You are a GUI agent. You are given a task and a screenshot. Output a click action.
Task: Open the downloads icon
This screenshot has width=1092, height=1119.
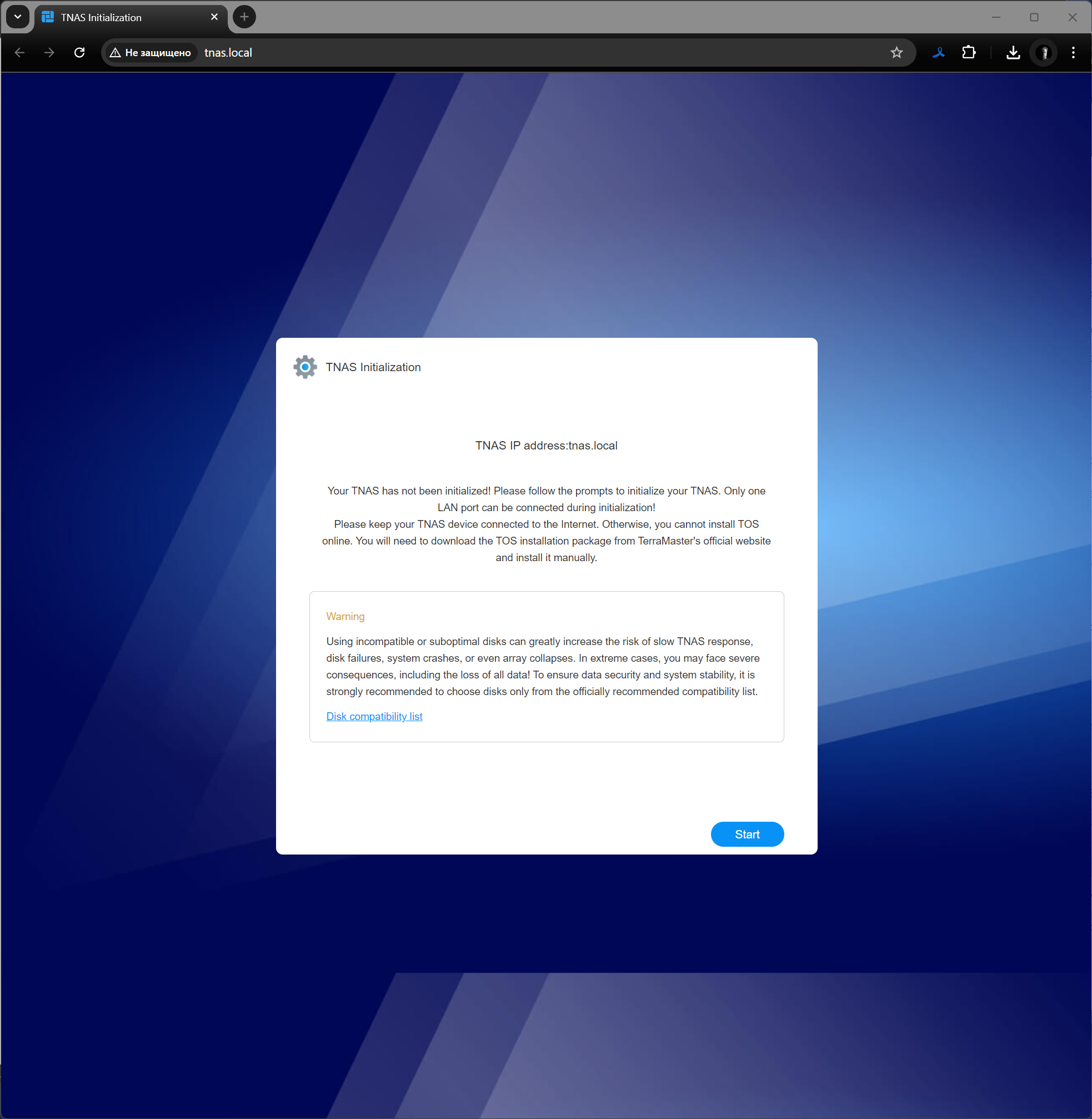(x=1013, y=53)
